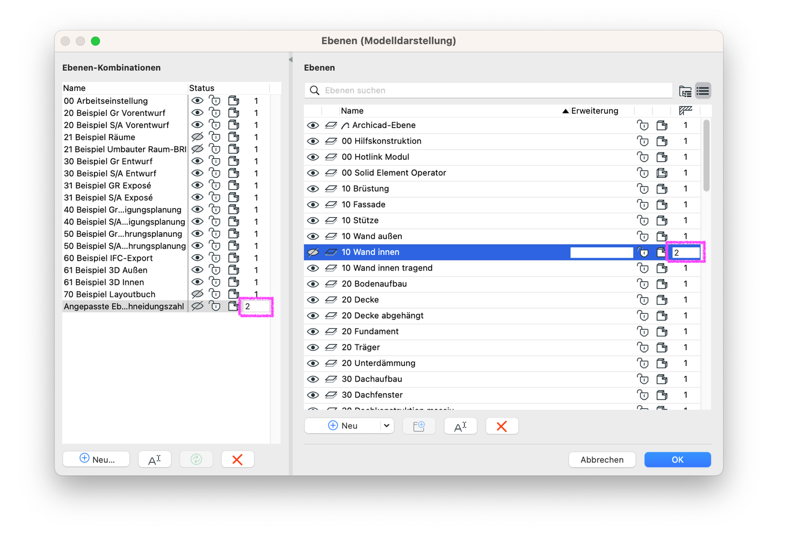The image size is (802, 534).
Task: Click the intersection group number column header icon
Action: pyautogui.click(x=685, y=110)
